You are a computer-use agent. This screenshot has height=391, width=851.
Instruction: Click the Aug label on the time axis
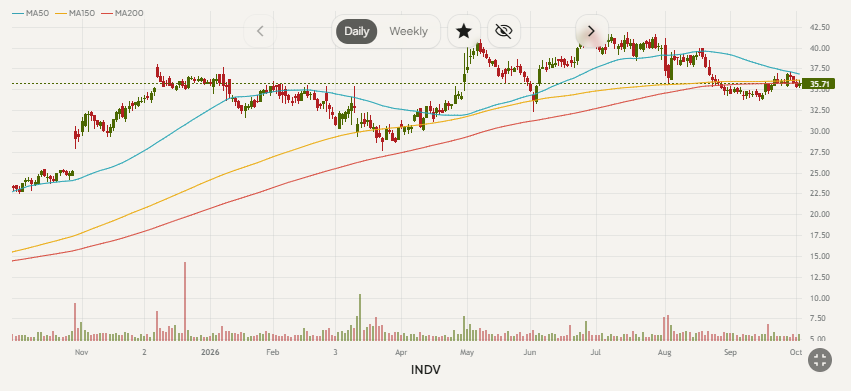[x=664, y=352]
